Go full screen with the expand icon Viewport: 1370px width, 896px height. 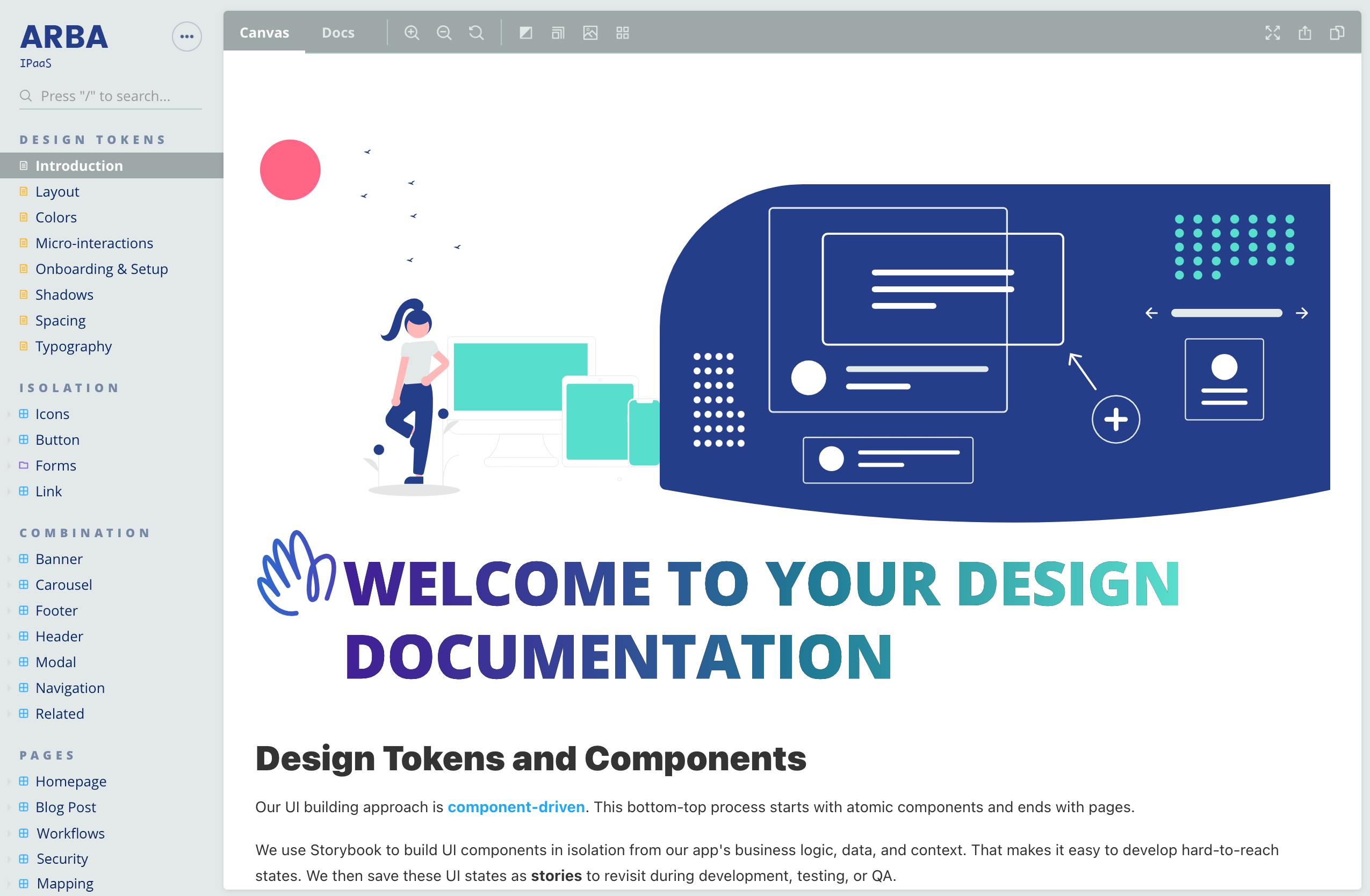(1272, 33)
